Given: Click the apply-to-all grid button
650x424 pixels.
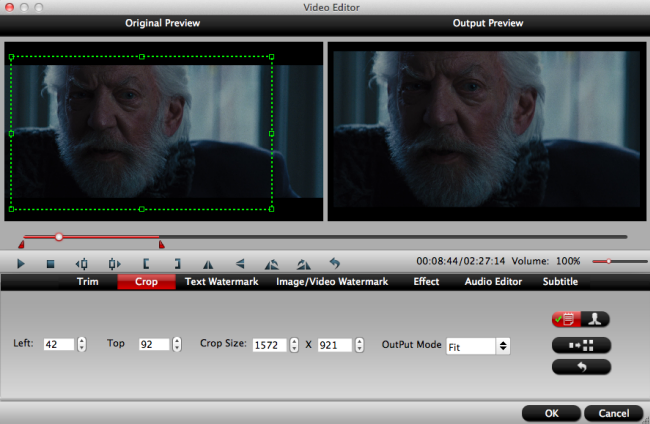Looking at the screenshot, I should click(x=581, y=345).
